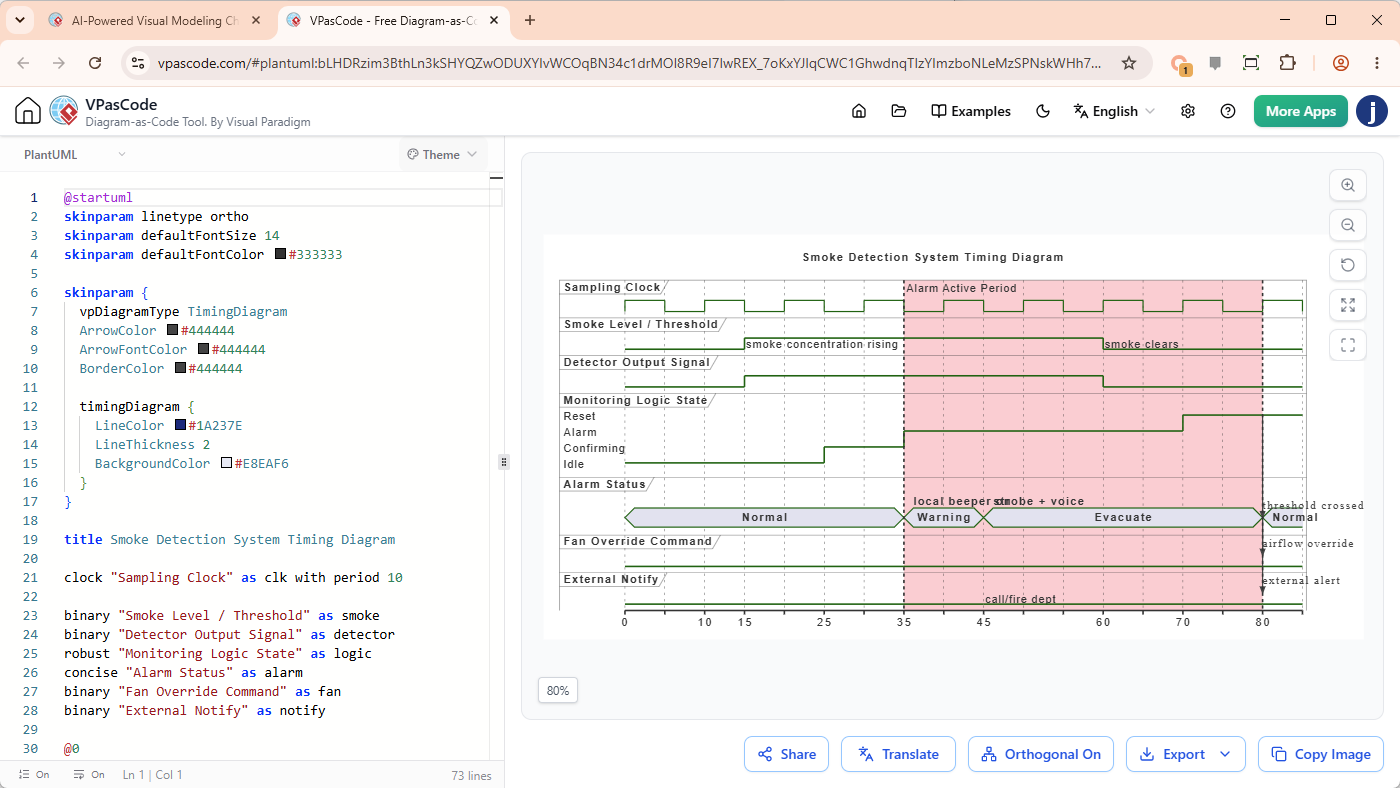Click the 'Evacuate' state in diagram
1400x788 pixels.
click(x=1123, y=517)
